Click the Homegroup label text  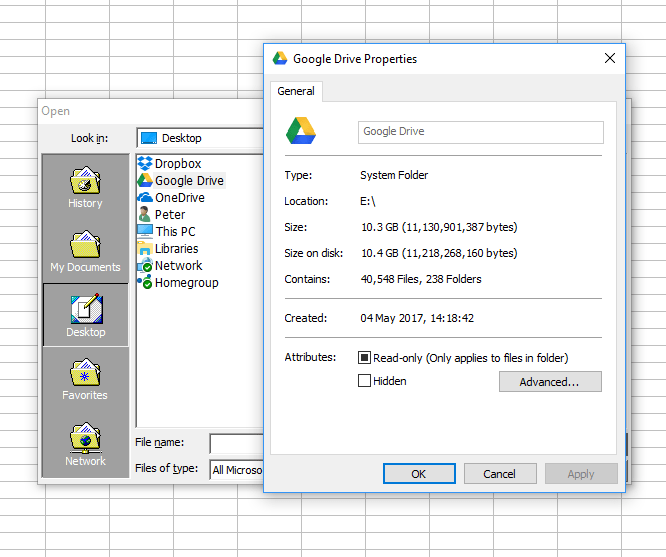(x=186, y=283)
